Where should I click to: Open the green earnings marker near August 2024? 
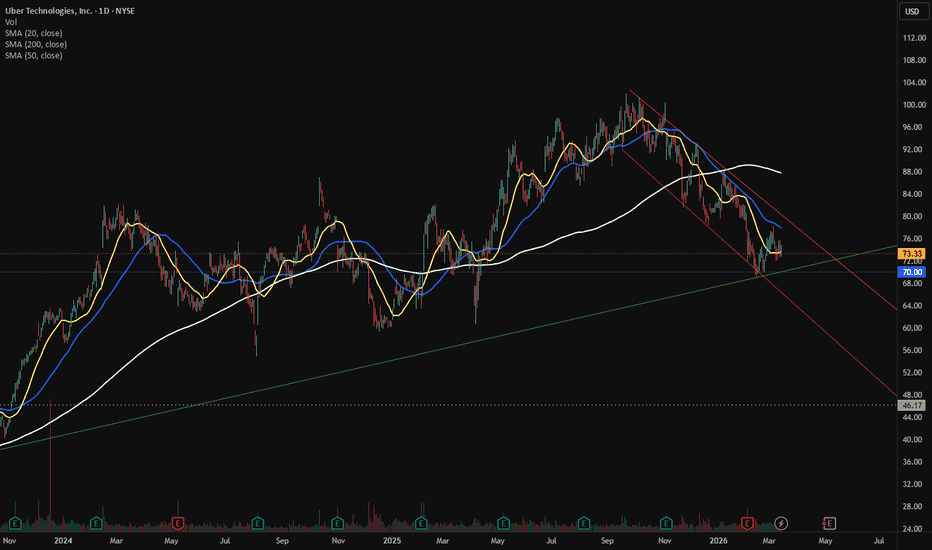257,522
